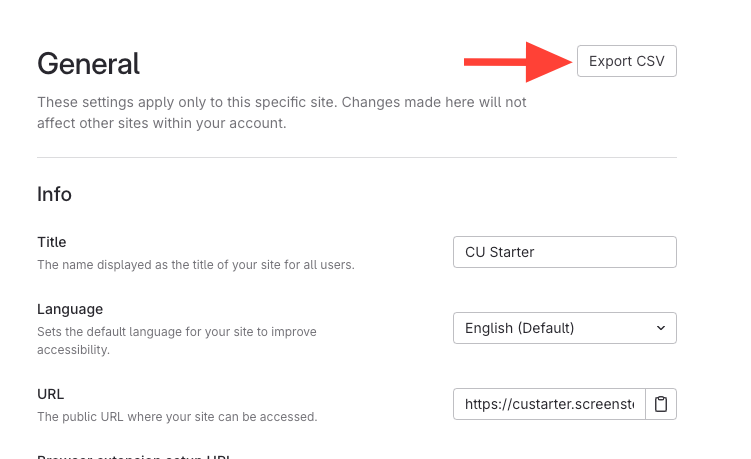The image size is (751, 459).
Task: Click the word 'accessibility' in Language description
Action: [73, 350]
